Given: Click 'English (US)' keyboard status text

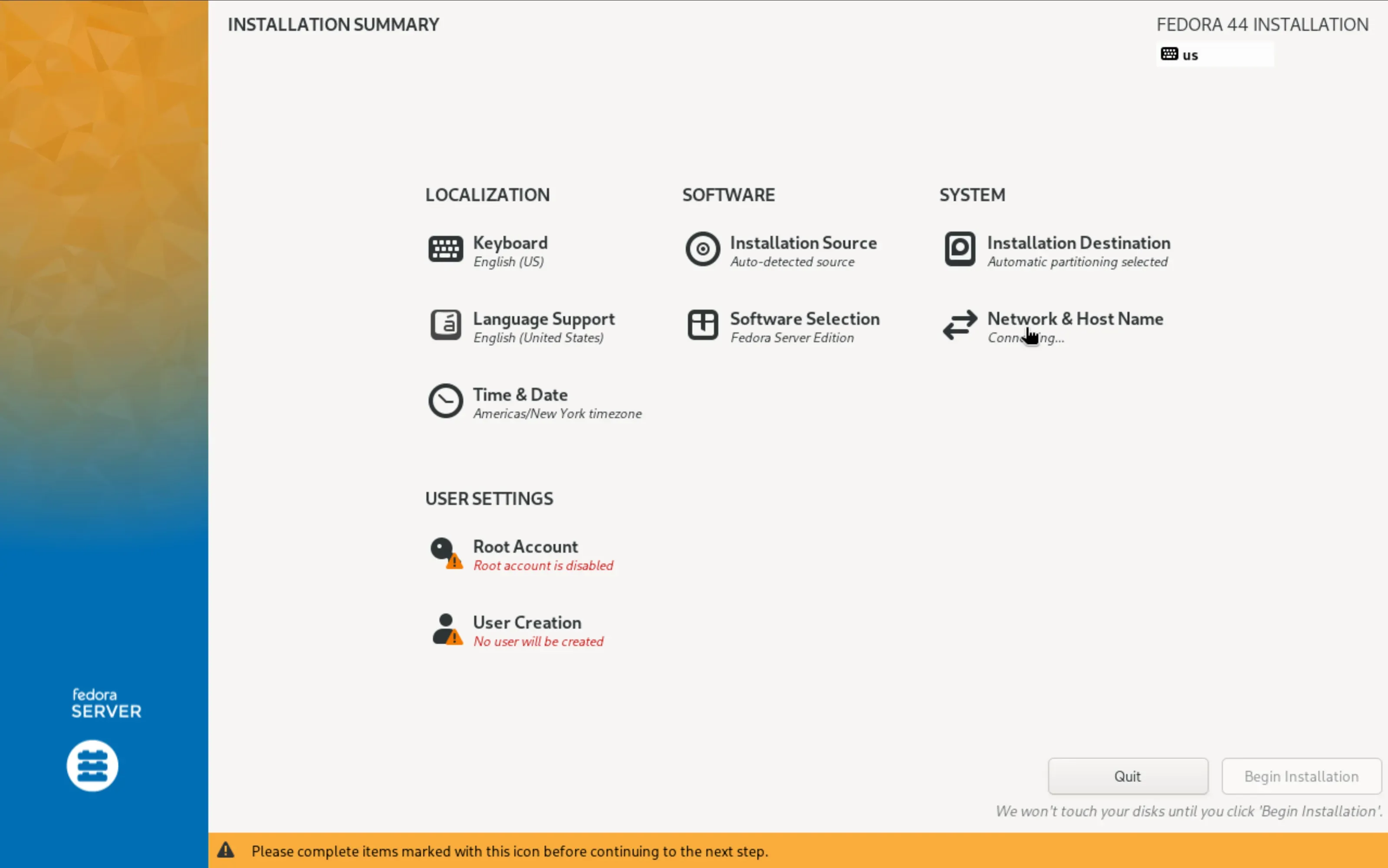Looking at the screenshot, I should (509, 262).
